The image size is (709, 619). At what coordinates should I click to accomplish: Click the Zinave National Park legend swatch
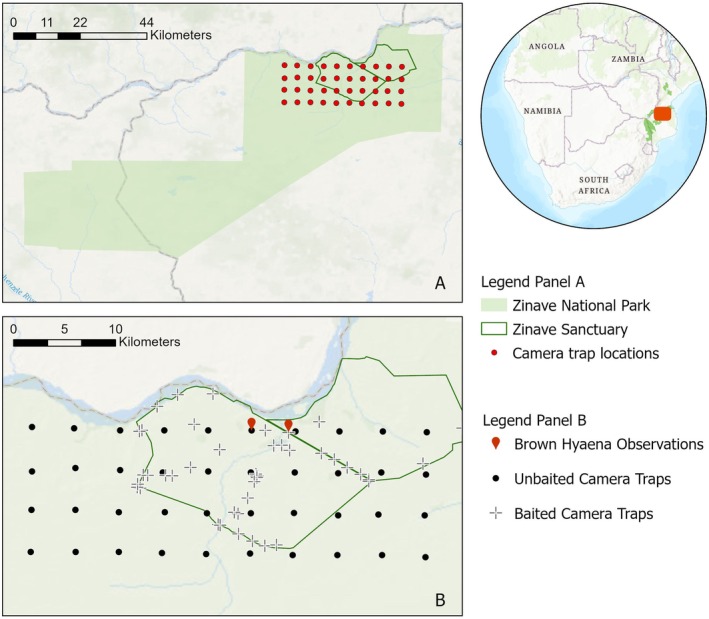tap(493, 305)
